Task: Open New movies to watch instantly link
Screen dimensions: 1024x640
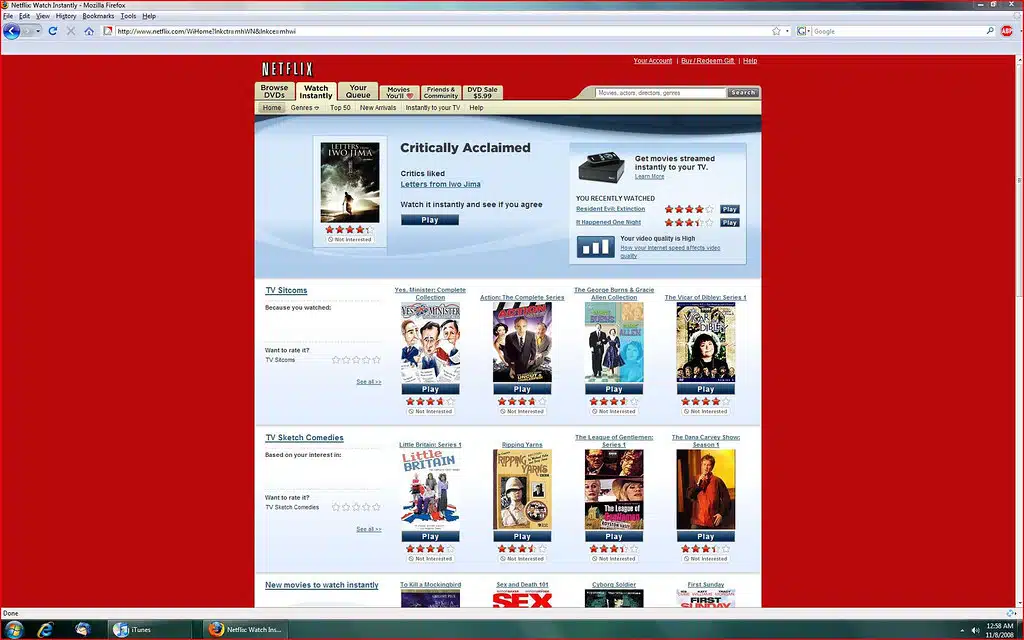Action: coord(322,585)
